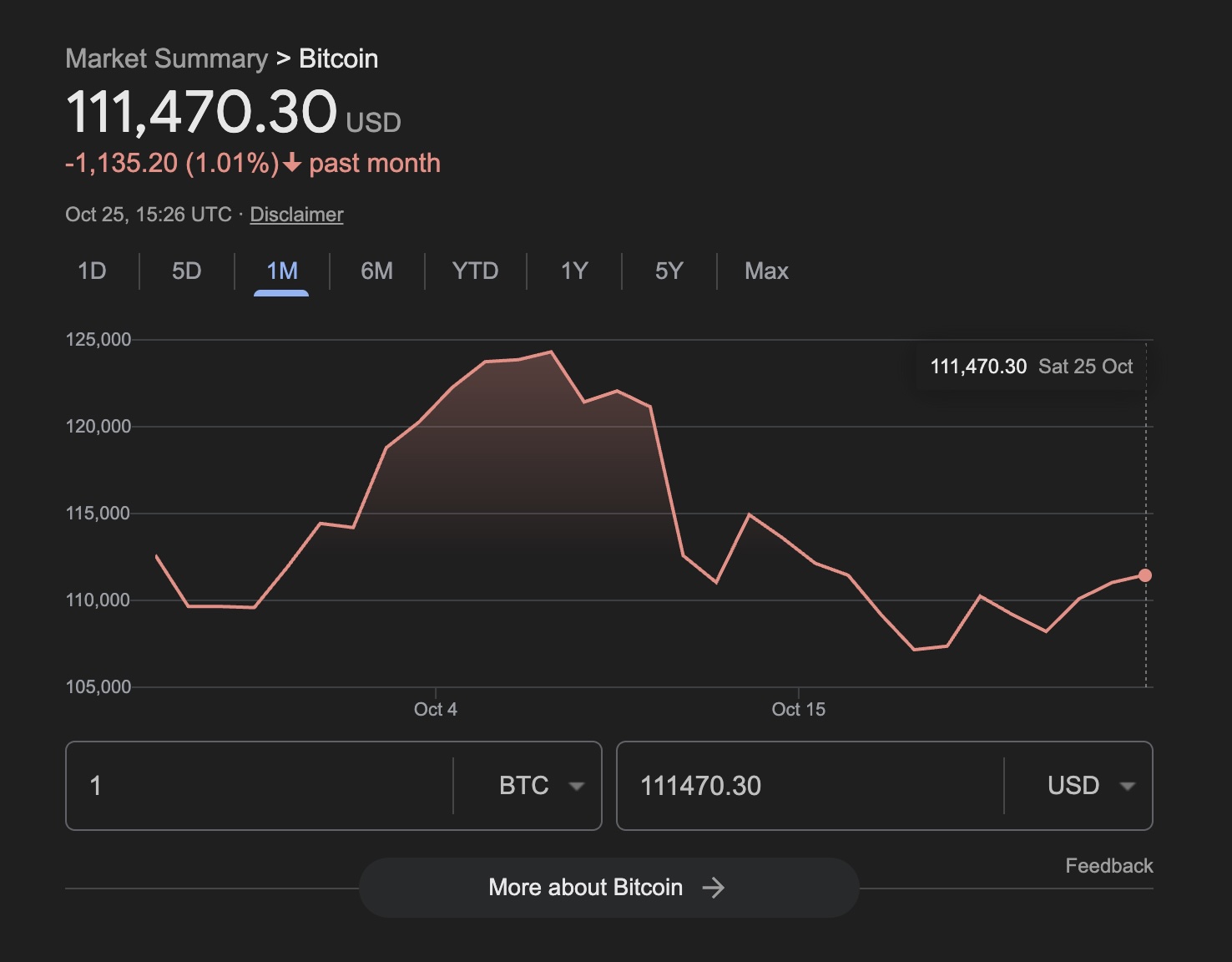Switch chart to 6M range
This screenshot has width=1232, height=962.
pos(376,271)
